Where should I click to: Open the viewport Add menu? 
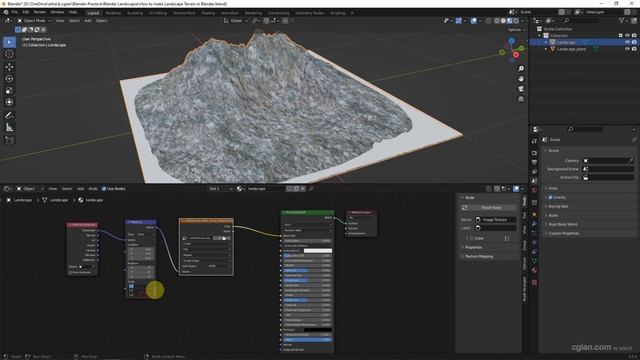click(88, 20)
